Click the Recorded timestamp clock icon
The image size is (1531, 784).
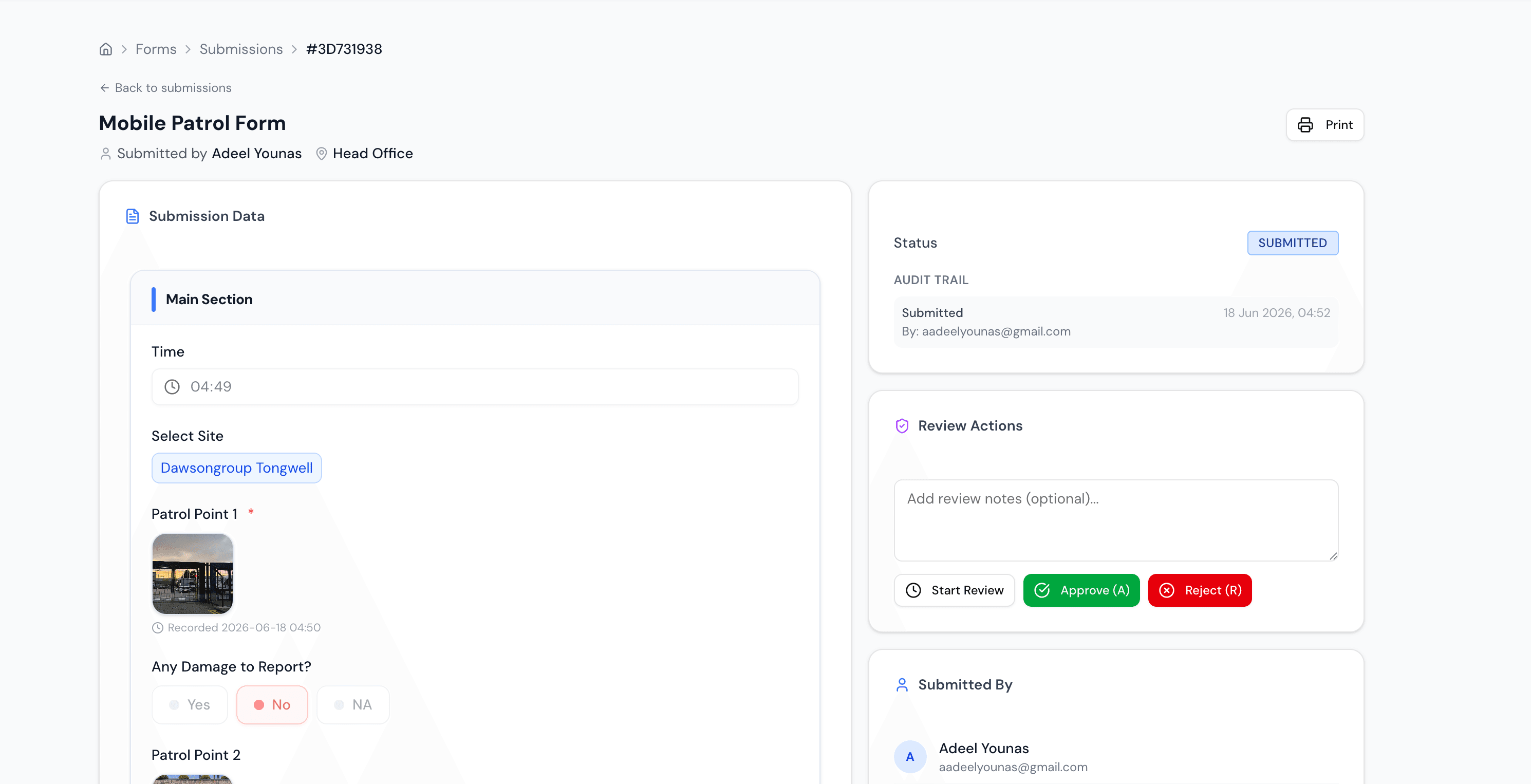point(158,628)
